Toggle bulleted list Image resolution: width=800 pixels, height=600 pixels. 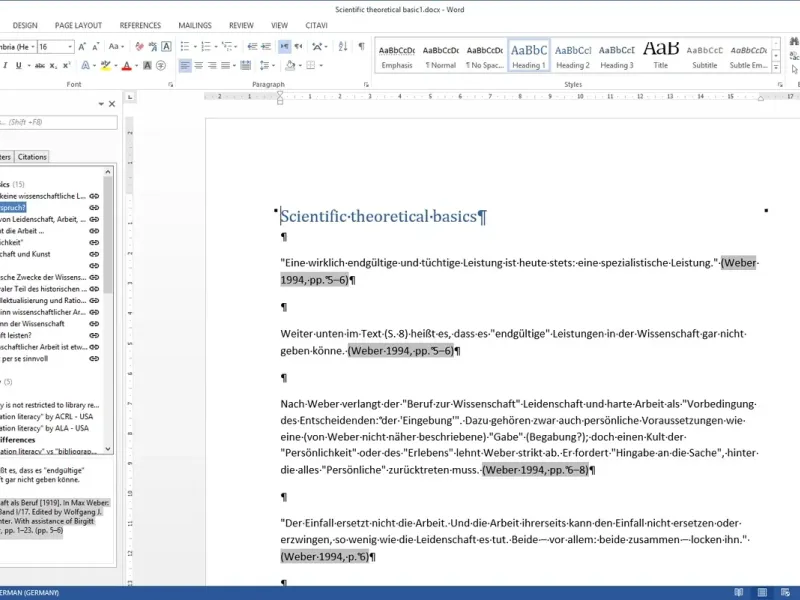click(185, 47)
